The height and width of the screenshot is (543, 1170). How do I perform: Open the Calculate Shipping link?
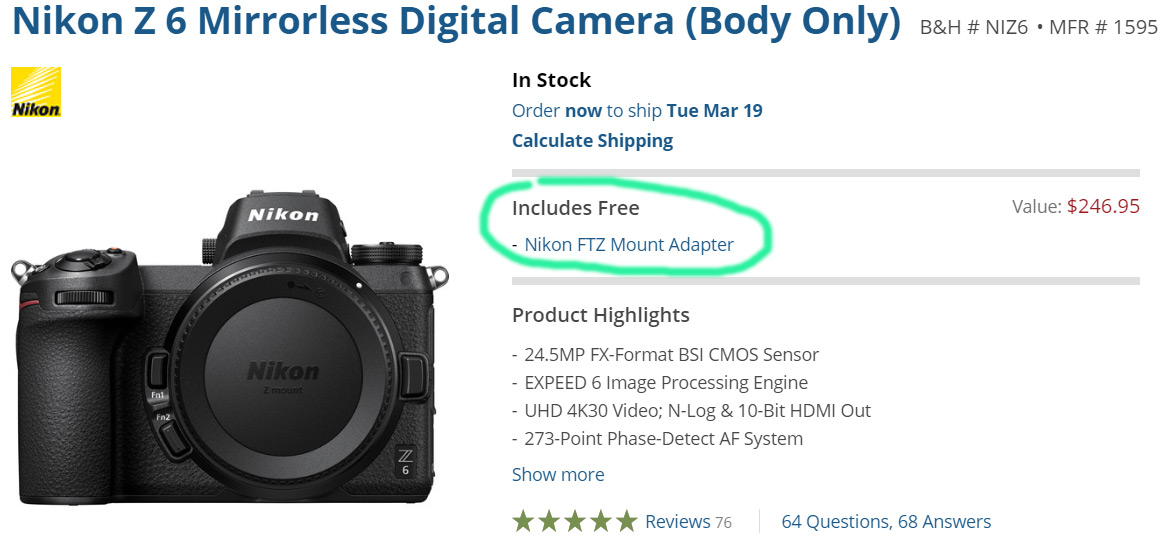pos(592,141)
